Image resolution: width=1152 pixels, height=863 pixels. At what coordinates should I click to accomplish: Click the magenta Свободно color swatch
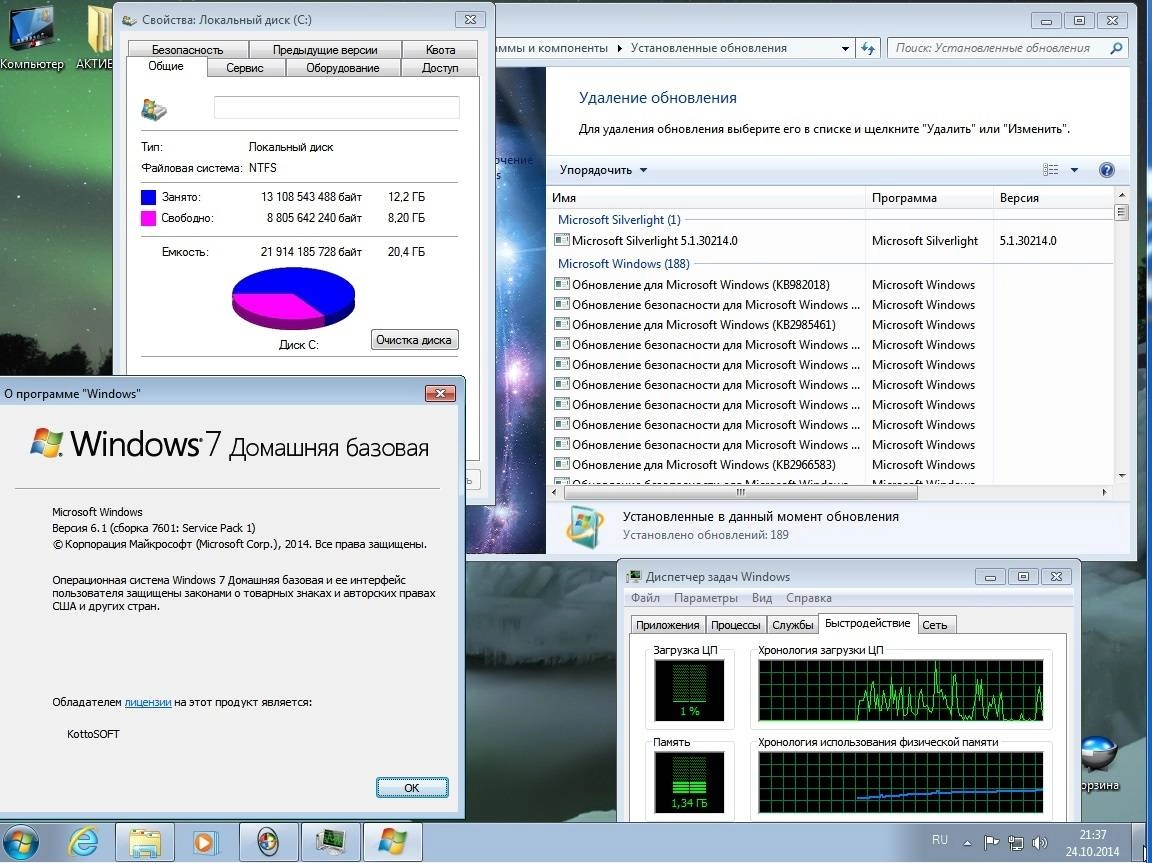coord(148,218)
